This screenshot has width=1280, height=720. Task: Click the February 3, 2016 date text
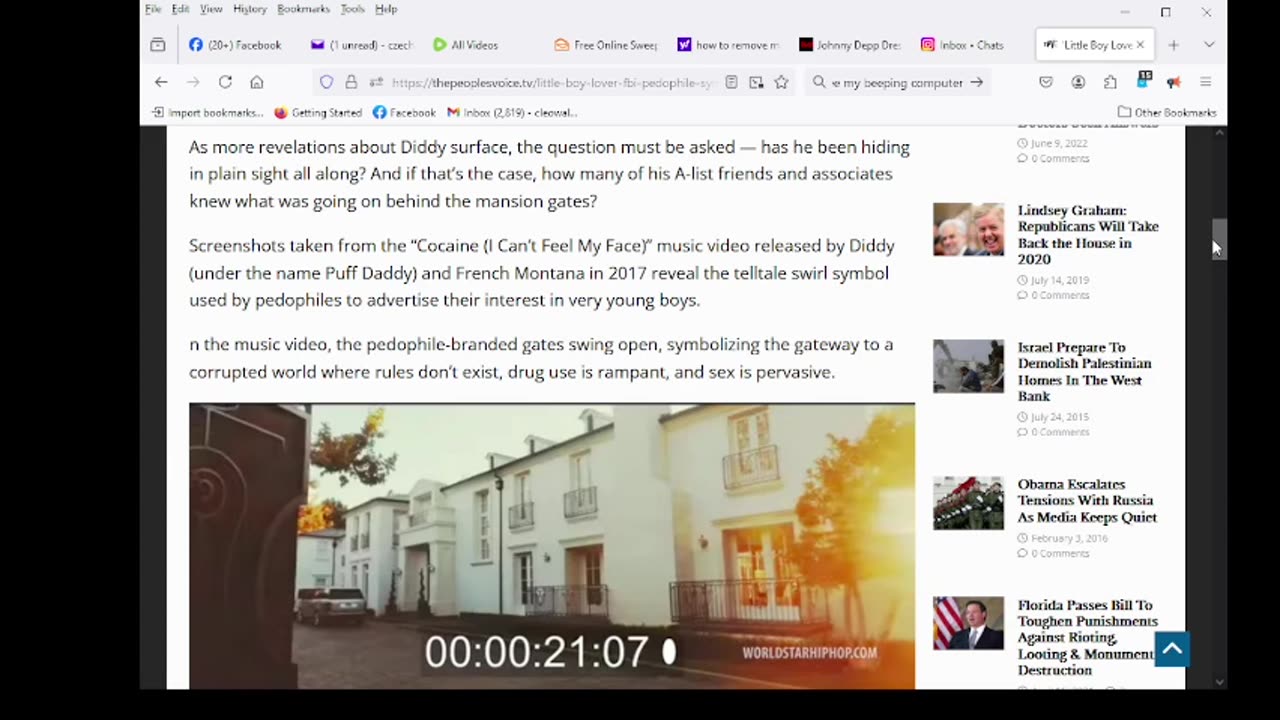pyautogui.click(x=1069, y=538)
